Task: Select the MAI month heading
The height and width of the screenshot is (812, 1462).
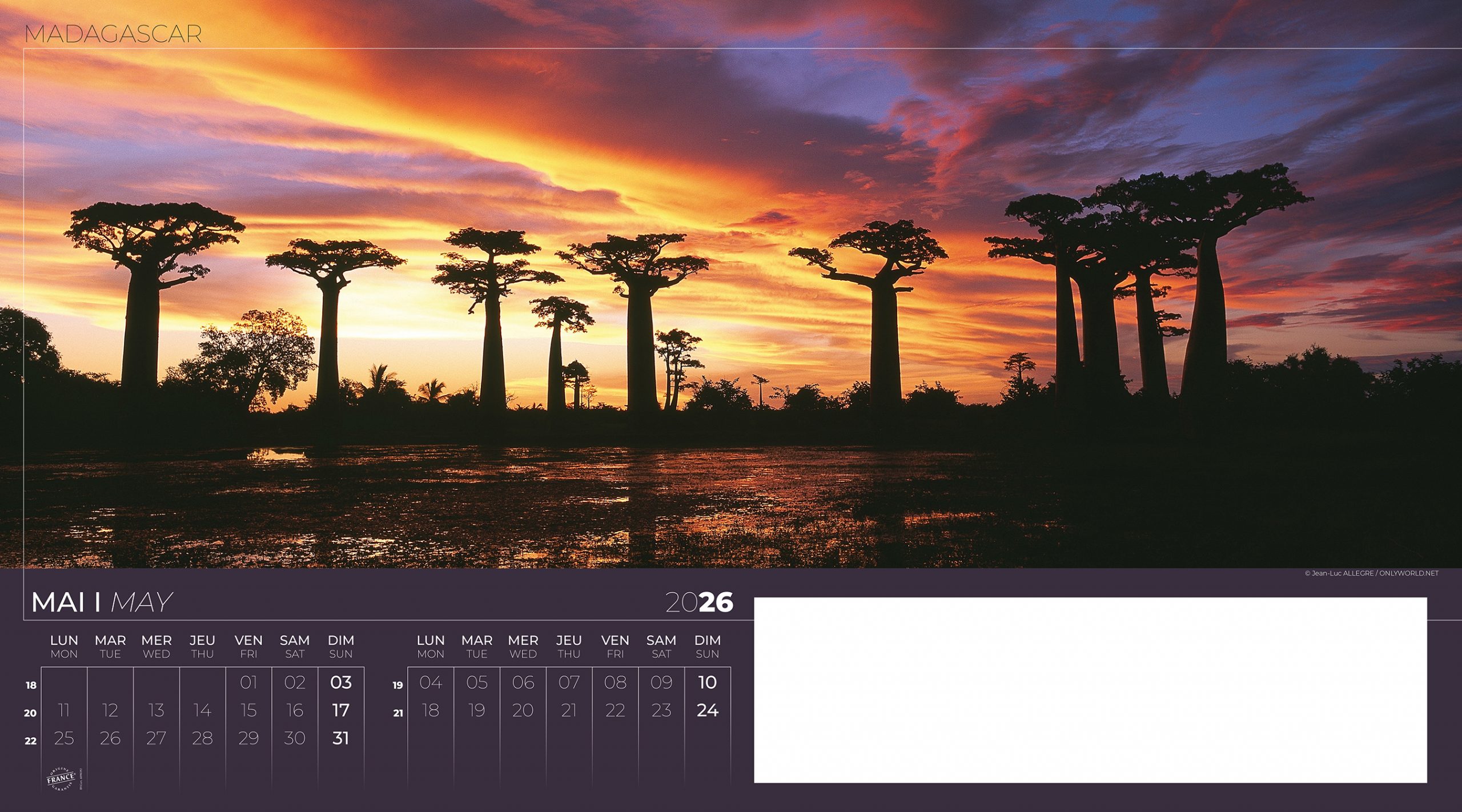Action: click(x=58, y=602)
